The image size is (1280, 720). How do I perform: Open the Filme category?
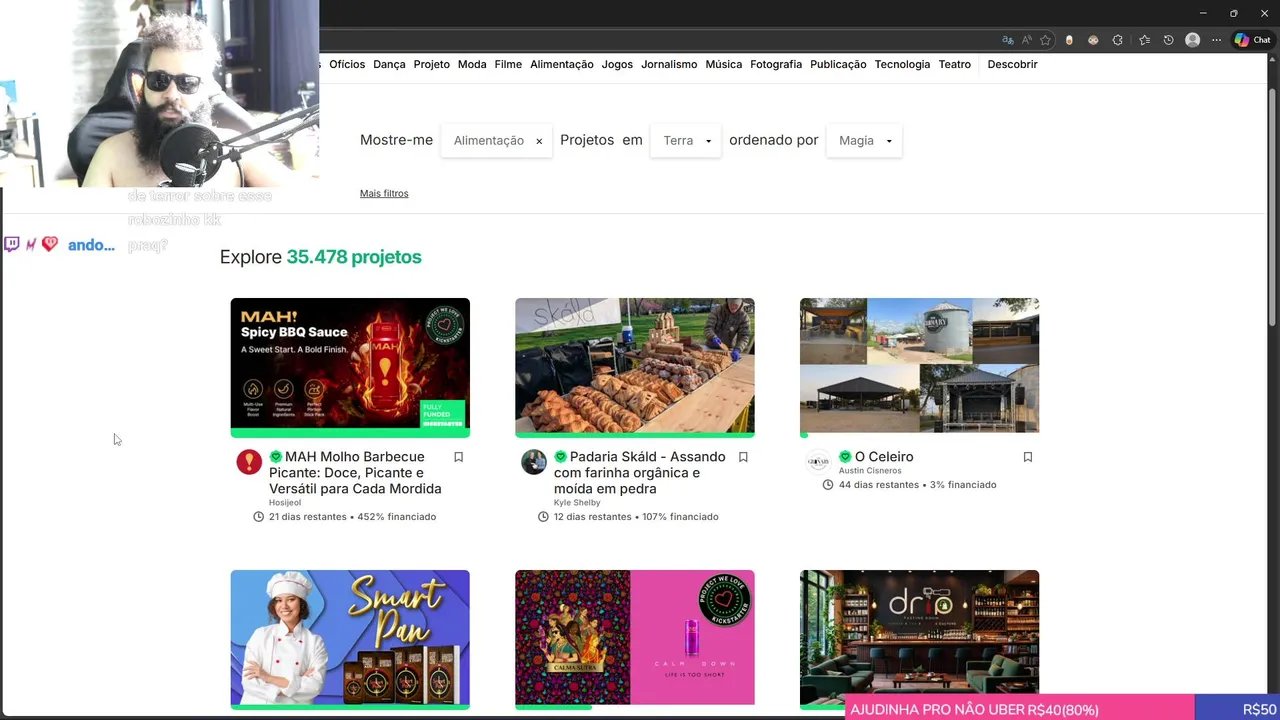[508, 64]
